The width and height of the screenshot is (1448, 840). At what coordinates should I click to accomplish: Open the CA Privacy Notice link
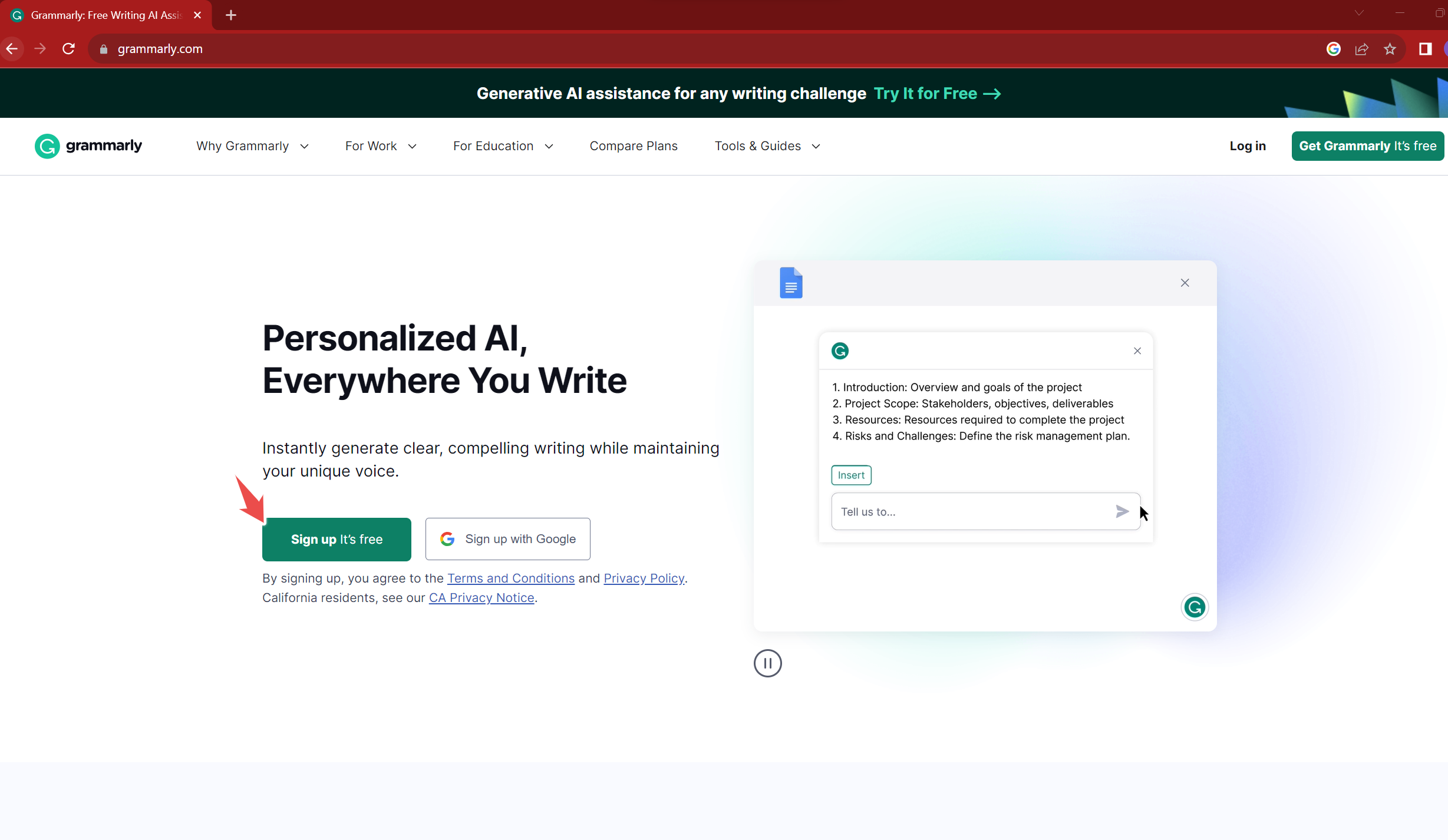click(x=481, y=598)
